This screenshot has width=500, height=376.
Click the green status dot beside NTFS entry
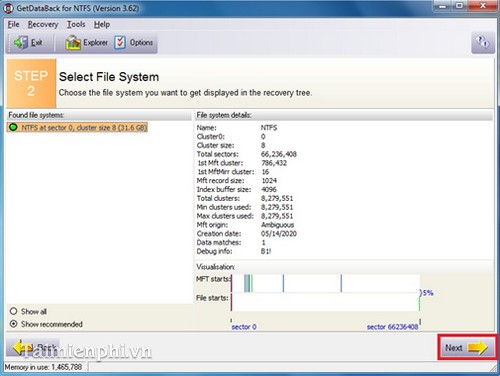point(13,127)
